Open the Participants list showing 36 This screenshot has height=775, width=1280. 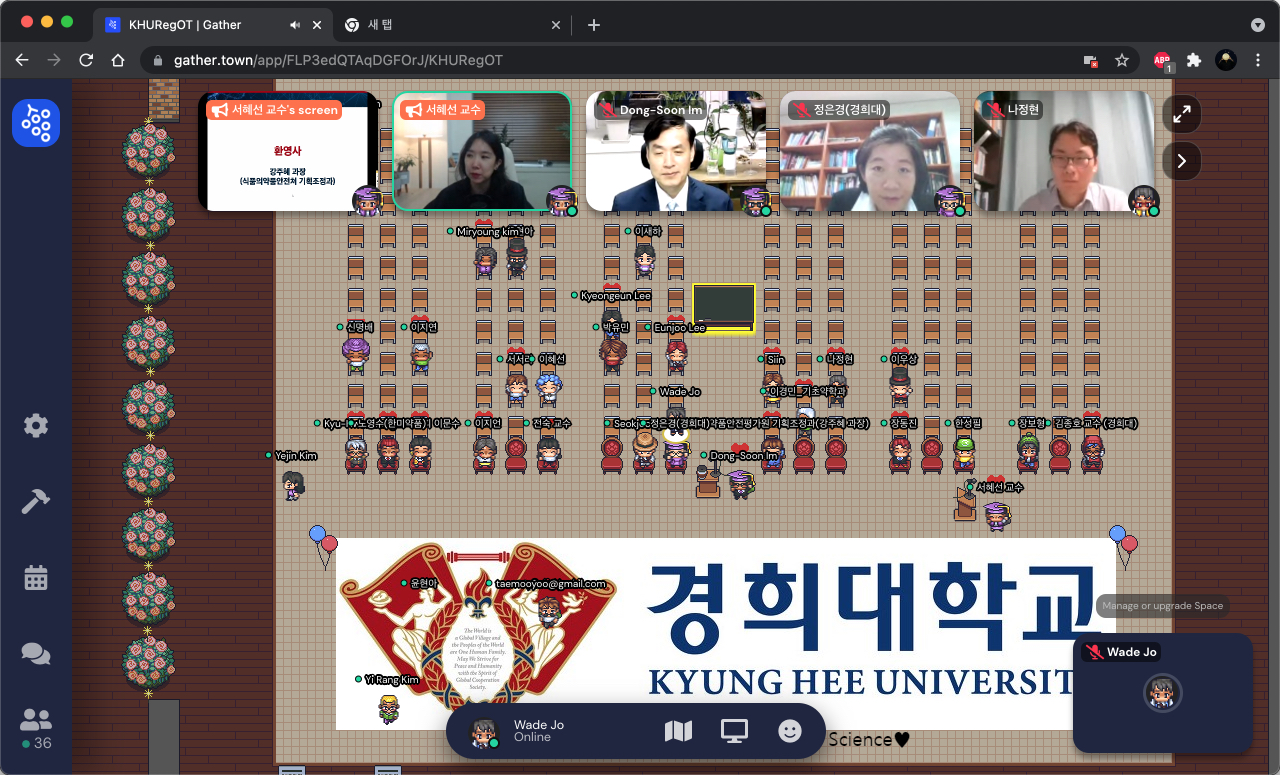coord(36,728)
